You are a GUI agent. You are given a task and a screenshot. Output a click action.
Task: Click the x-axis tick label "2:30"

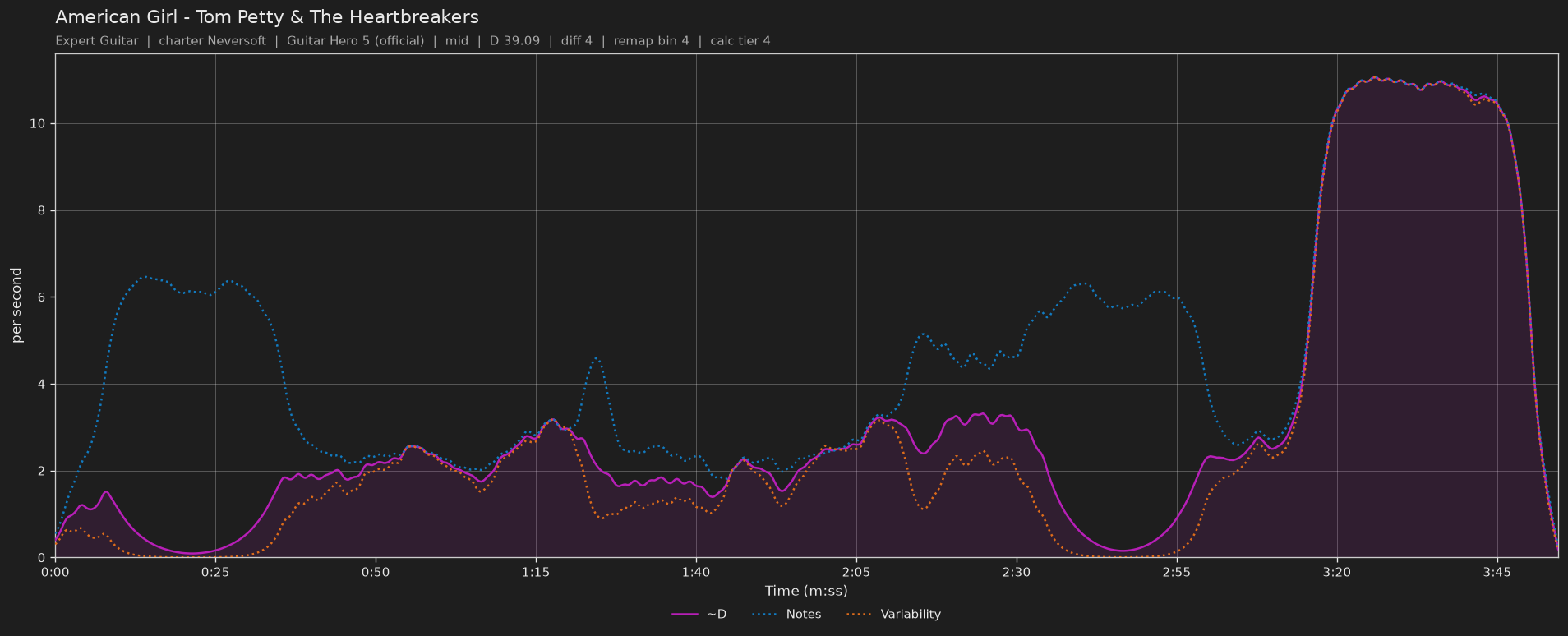click(x=1017, y=573)
